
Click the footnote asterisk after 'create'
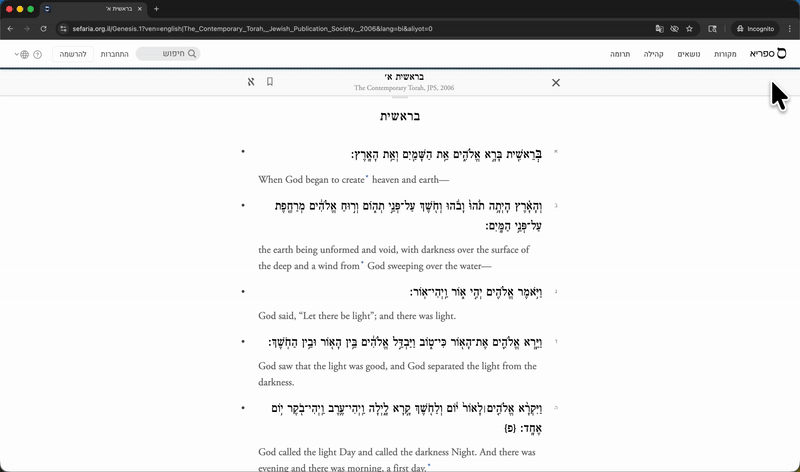366,177
